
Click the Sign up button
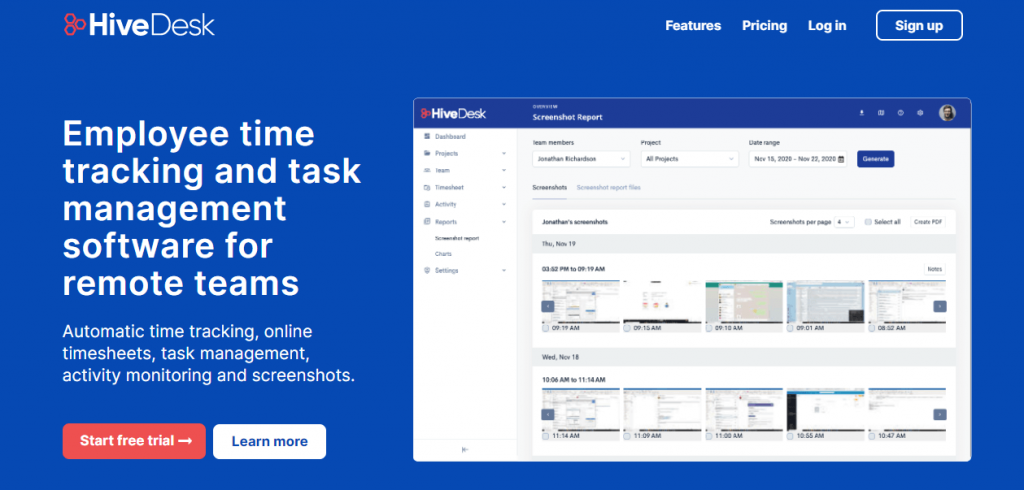919,25
